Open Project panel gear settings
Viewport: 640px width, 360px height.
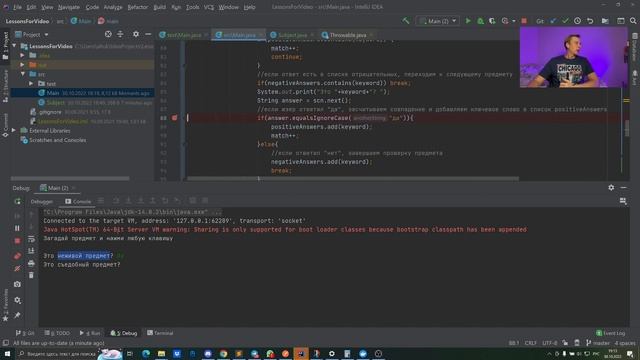(136, 34)
